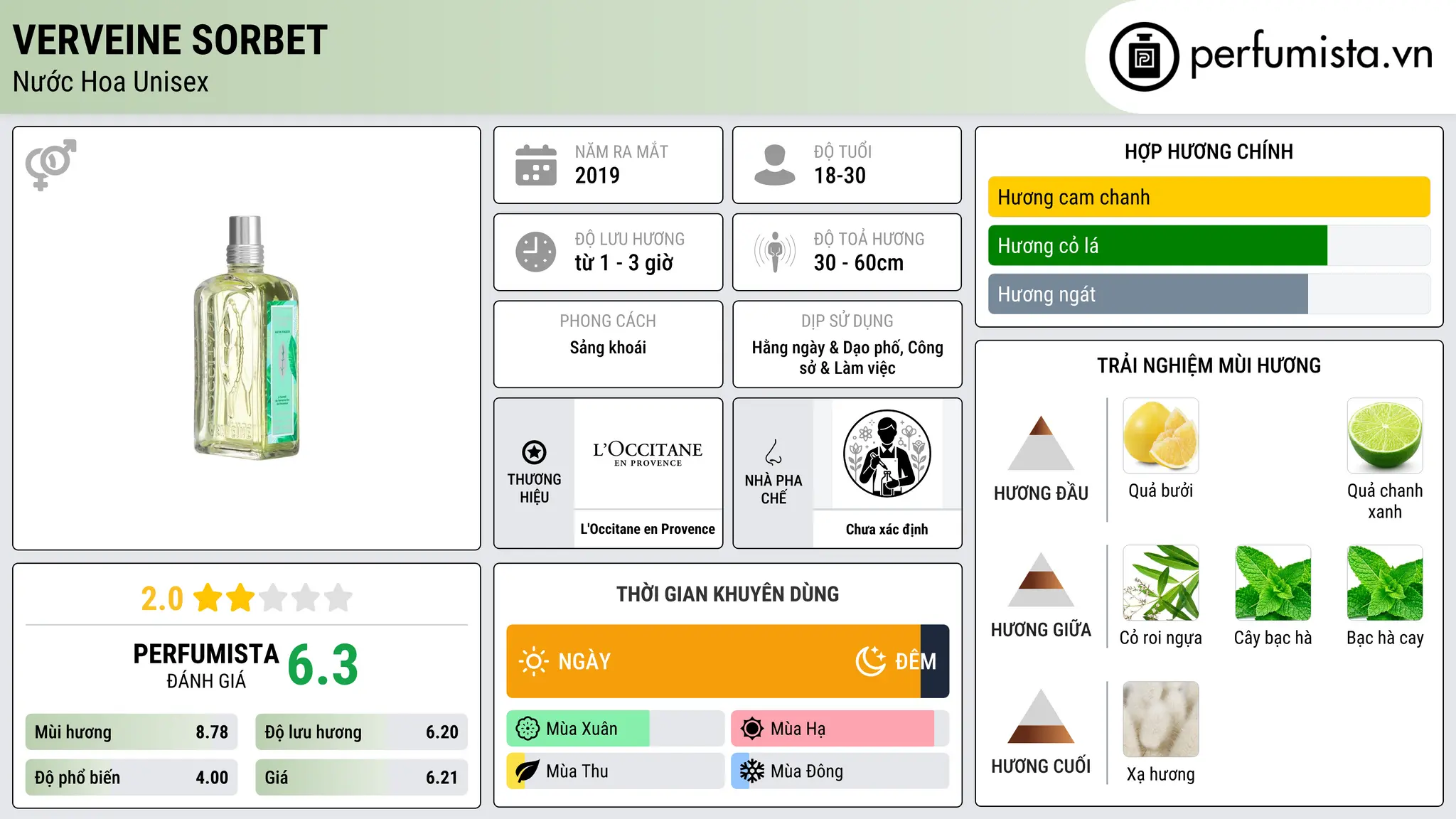
Task: Click the 2.0 star rating number
Action: pos(162,599)
